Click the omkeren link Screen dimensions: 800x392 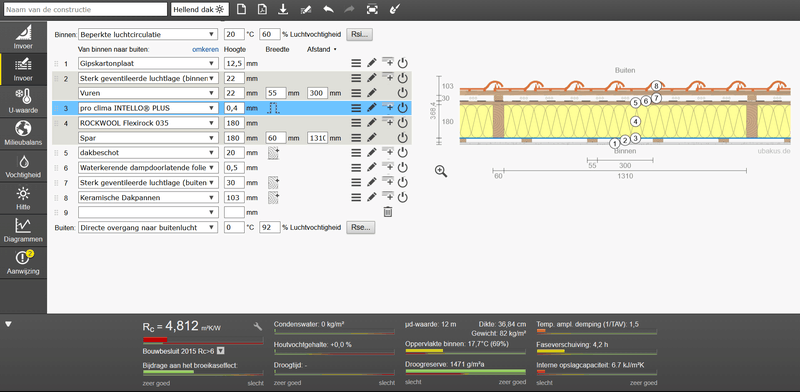pyautogui.click(x=205, y=50)
